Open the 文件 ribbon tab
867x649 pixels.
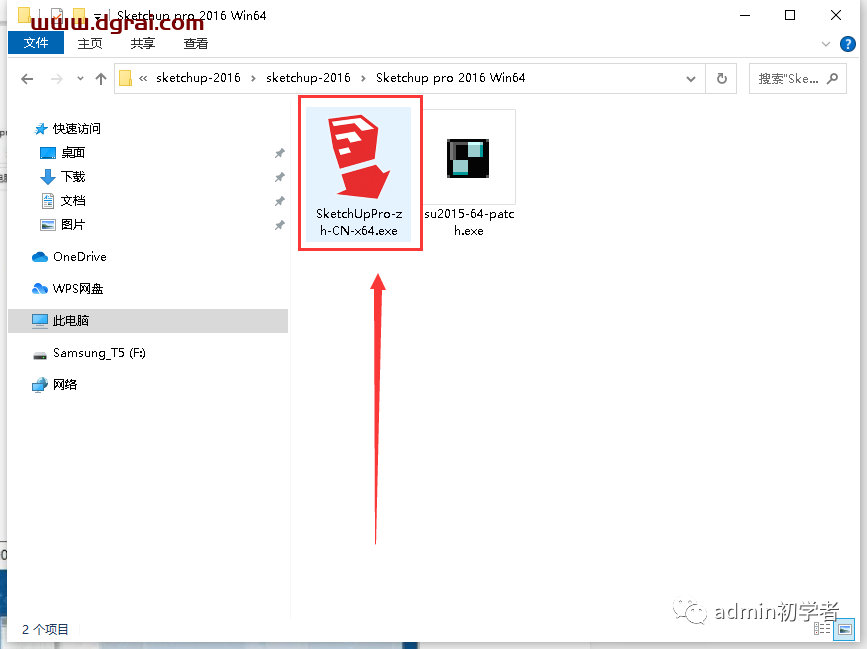point(36,43)
